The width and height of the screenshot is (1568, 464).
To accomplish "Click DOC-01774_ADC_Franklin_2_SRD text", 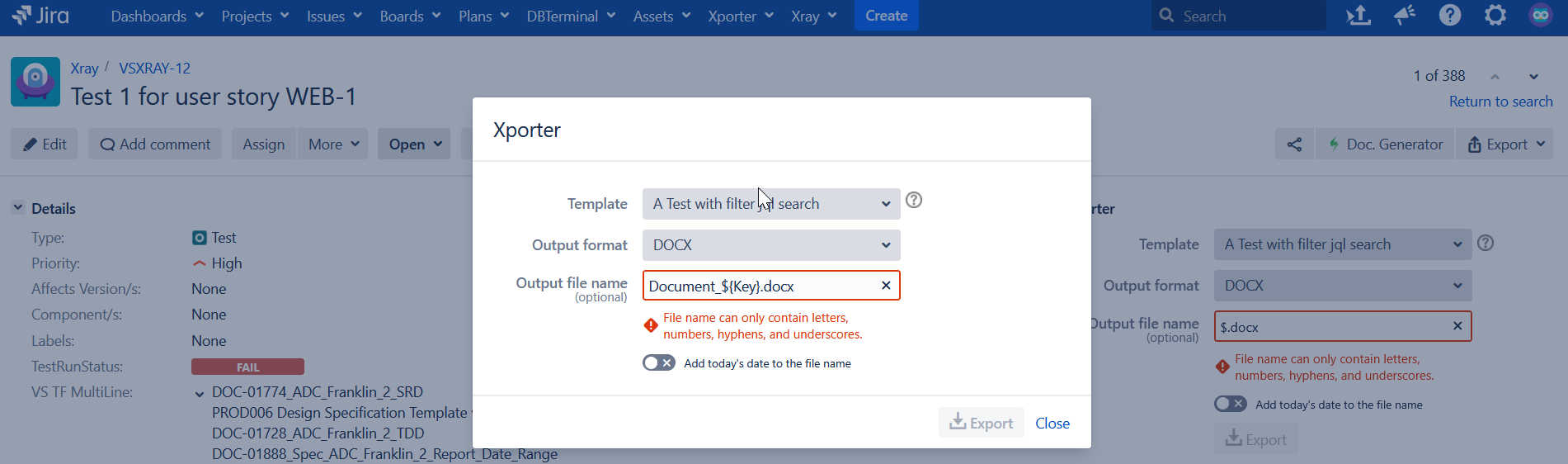I will [318, 392].
